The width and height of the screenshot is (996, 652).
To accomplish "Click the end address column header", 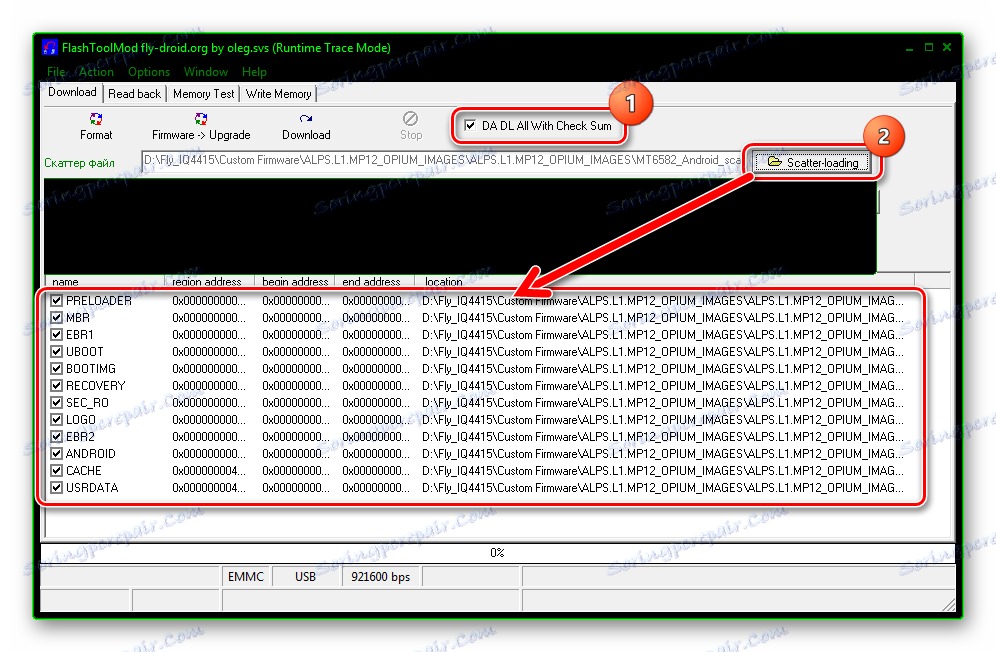I will pos(375,281).
